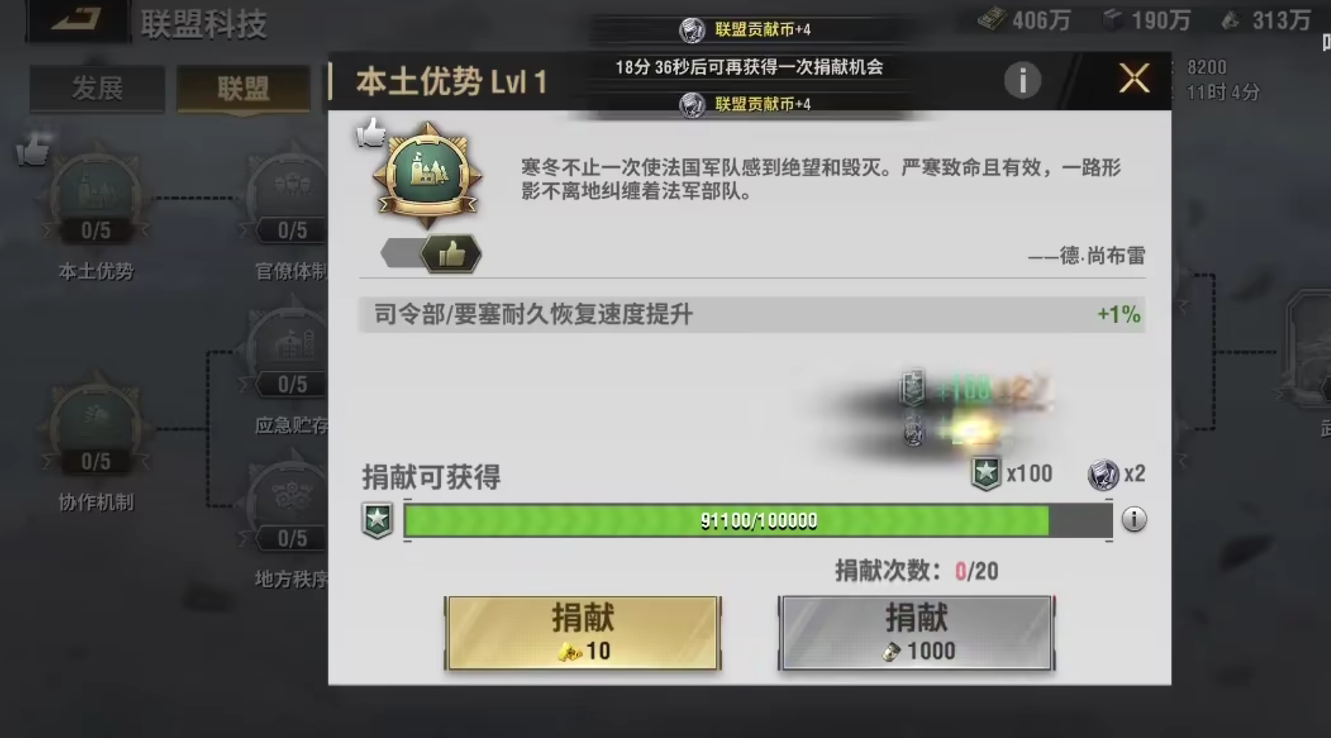The image size is (1331, 738).
Task: Click the info icon beside progress bar
Action: coord(1134,520)
